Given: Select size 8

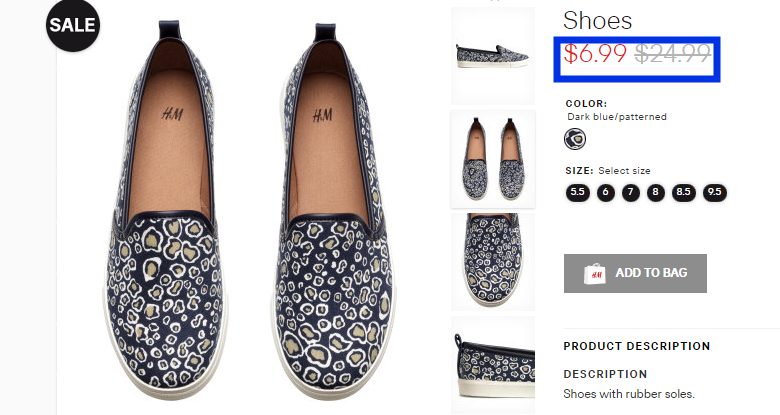Looking at the screenshot, I should coord(656,193).
